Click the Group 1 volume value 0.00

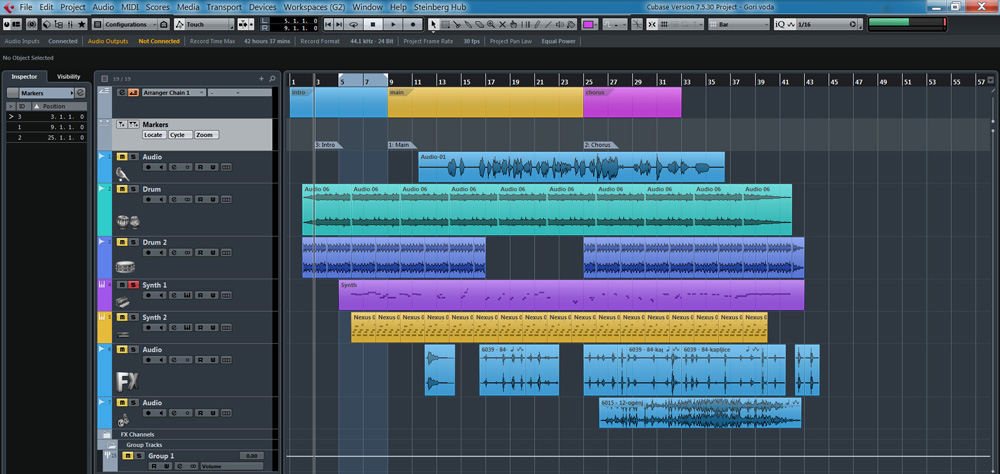[x=252, y=455]
